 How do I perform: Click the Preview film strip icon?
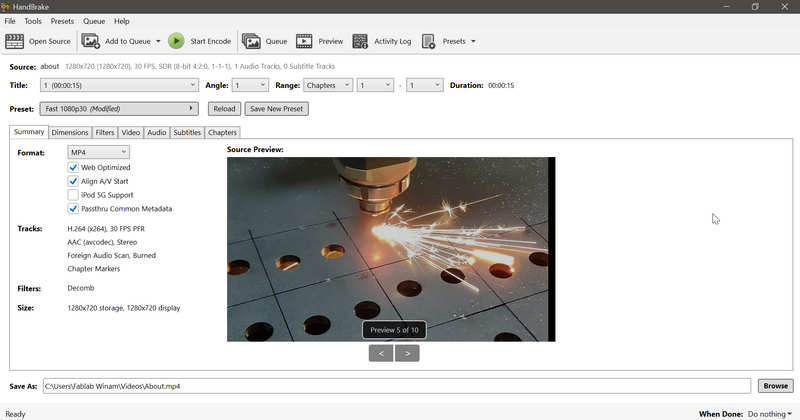pyautogui.click(x=304, y=41)
